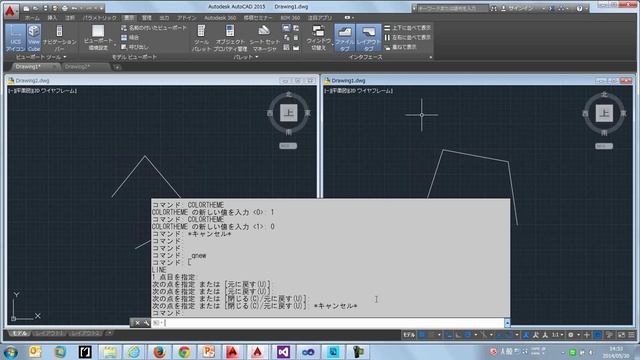Click the new drawing plus tab

tap(117, 67)
